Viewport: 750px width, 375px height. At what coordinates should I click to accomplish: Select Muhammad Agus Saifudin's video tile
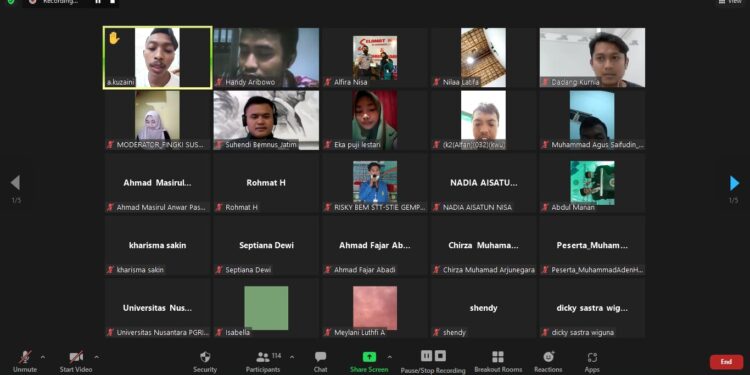[x=592, y=120]
